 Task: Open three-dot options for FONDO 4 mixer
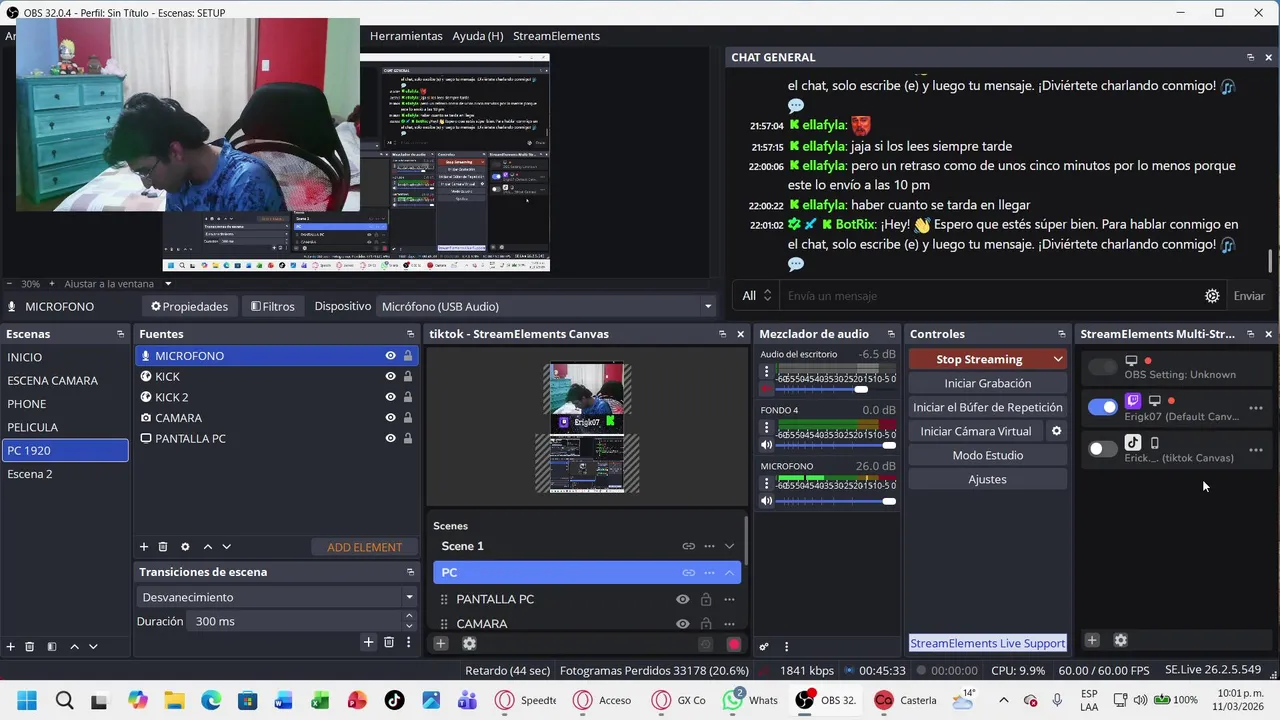[767, 428]
